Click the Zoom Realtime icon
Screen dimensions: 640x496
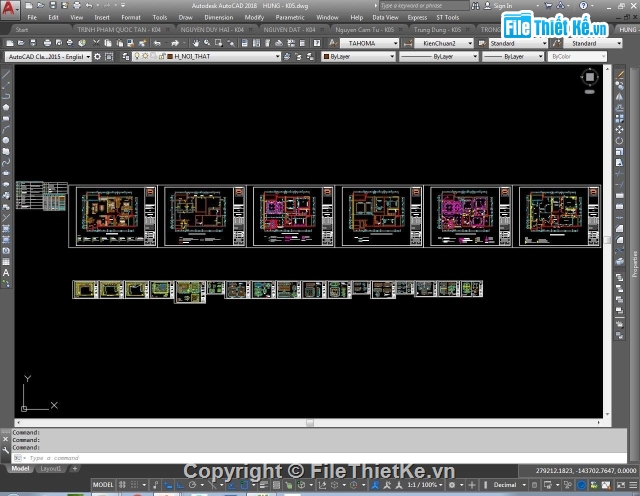[207, 43]
